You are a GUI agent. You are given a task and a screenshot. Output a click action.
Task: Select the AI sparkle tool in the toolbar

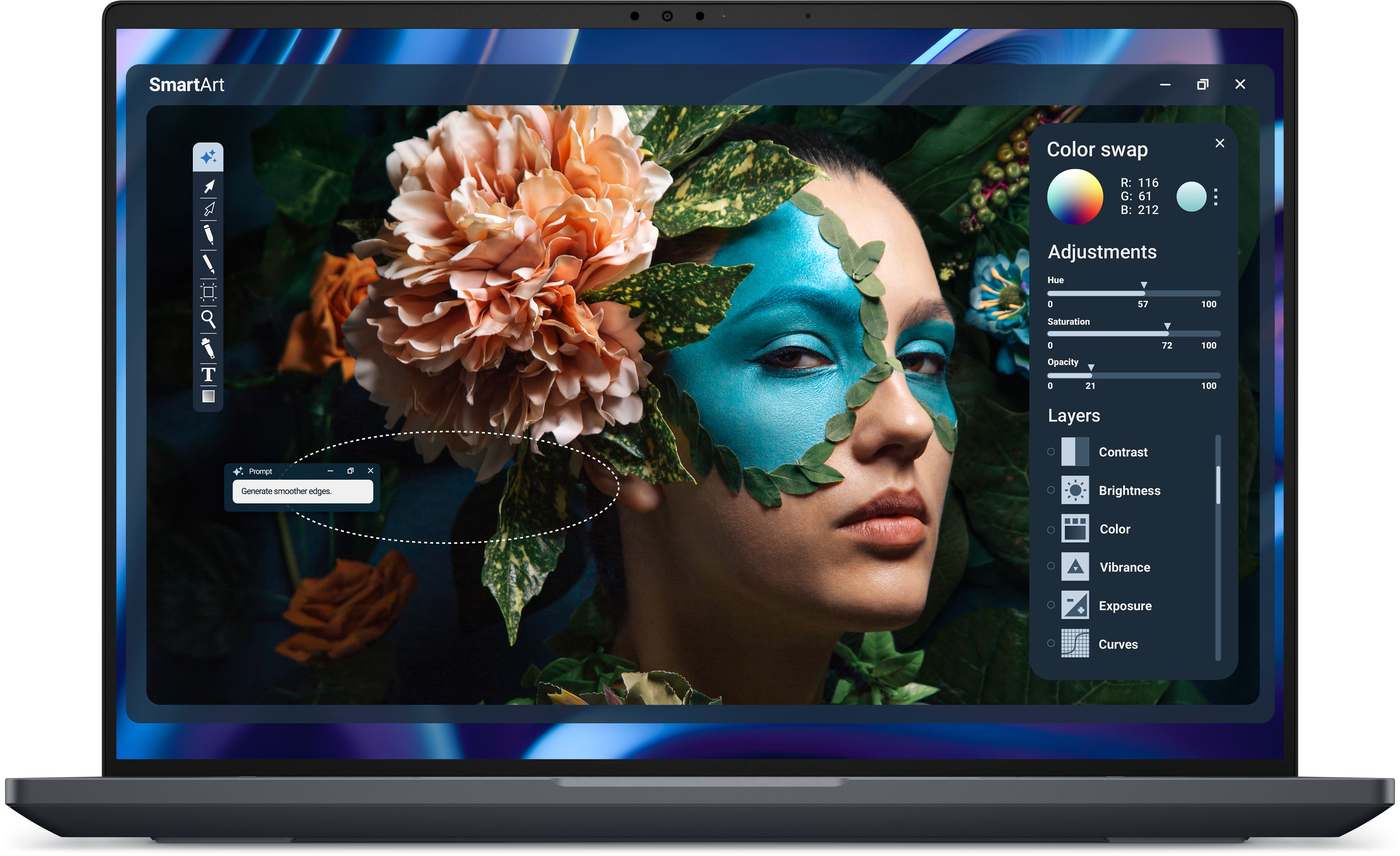[208, 157]
